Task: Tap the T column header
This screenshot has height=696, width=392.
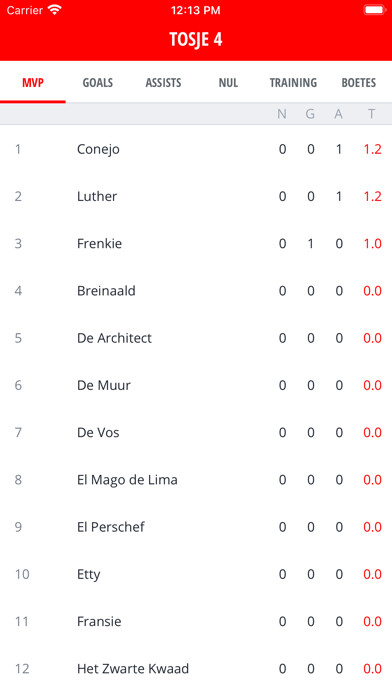Action: (372, 114)
